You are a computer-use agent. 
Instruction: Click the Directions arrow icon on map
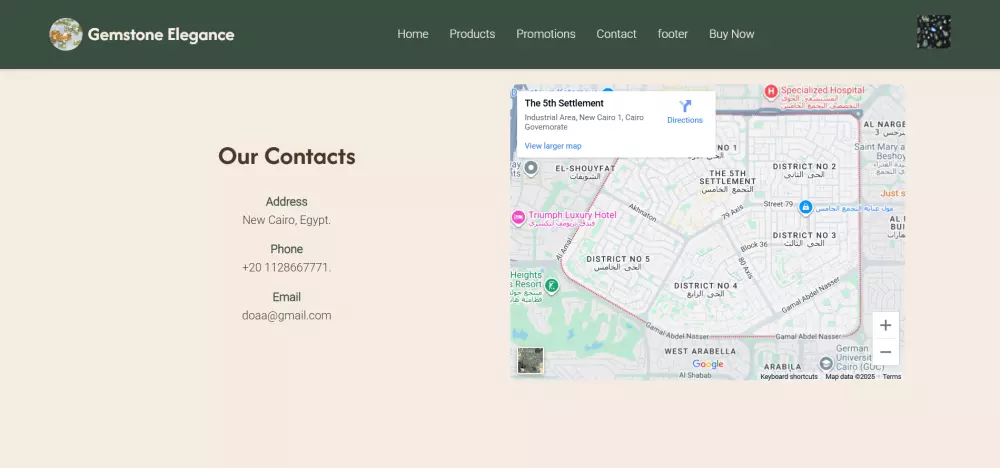click(x=685, y=106)
